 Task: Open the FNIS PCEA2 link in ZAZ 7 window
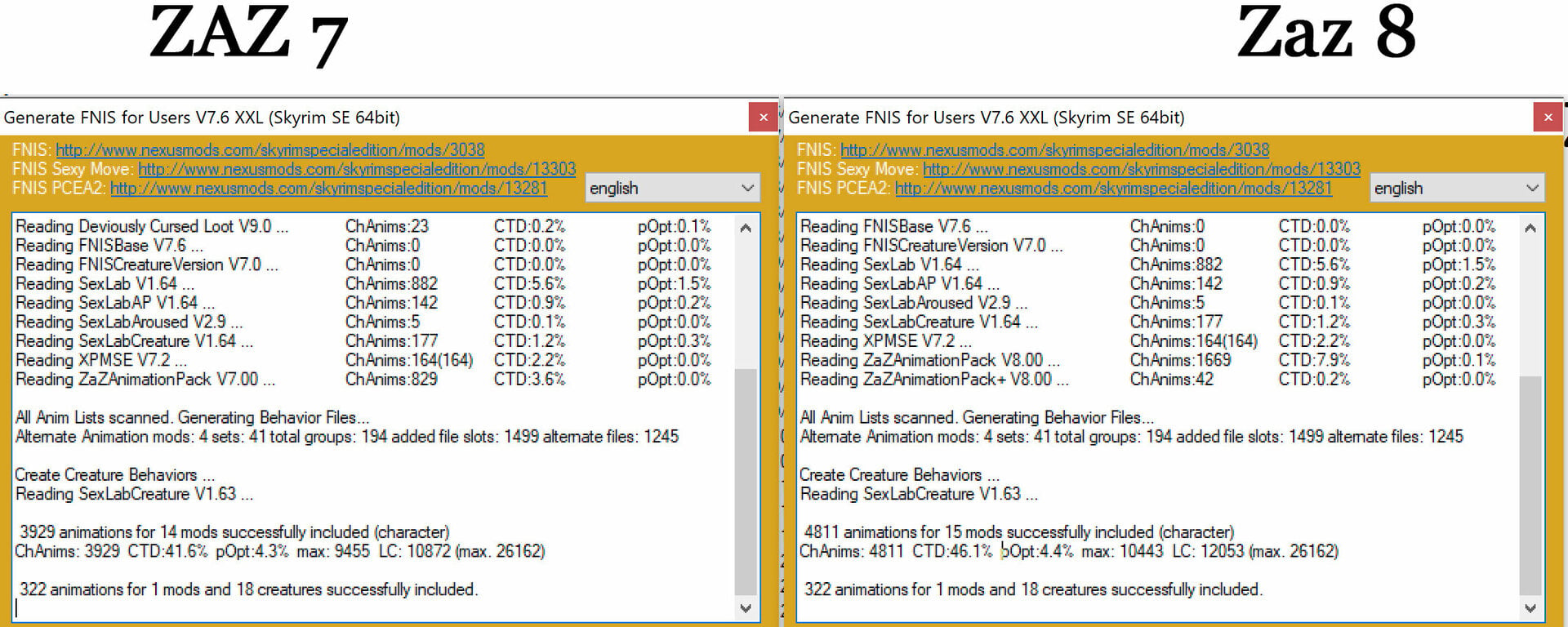coord(329,188)
